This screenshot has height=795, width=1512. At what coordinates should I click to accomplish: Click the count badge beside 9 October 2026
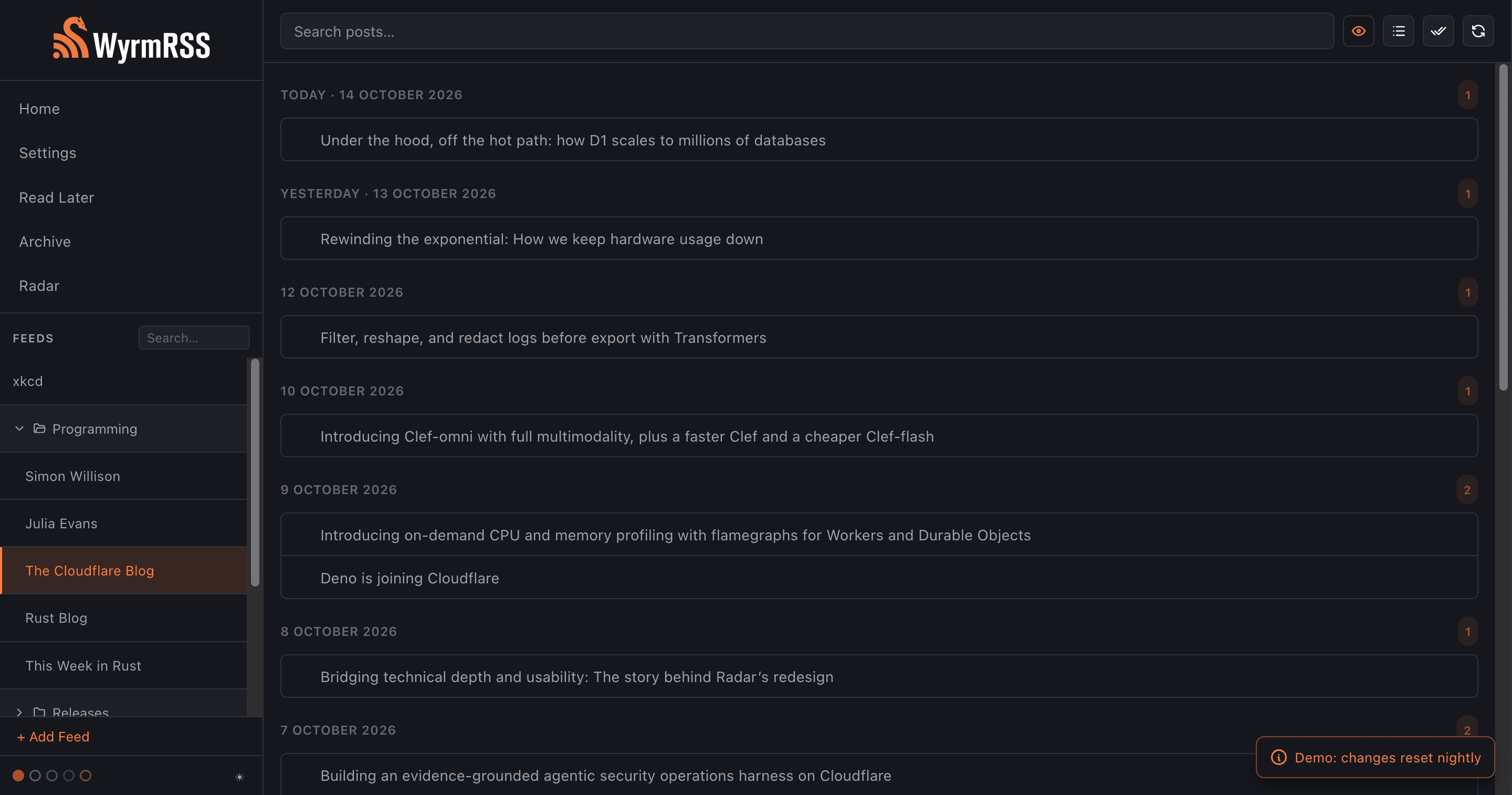pos(1467,489)
